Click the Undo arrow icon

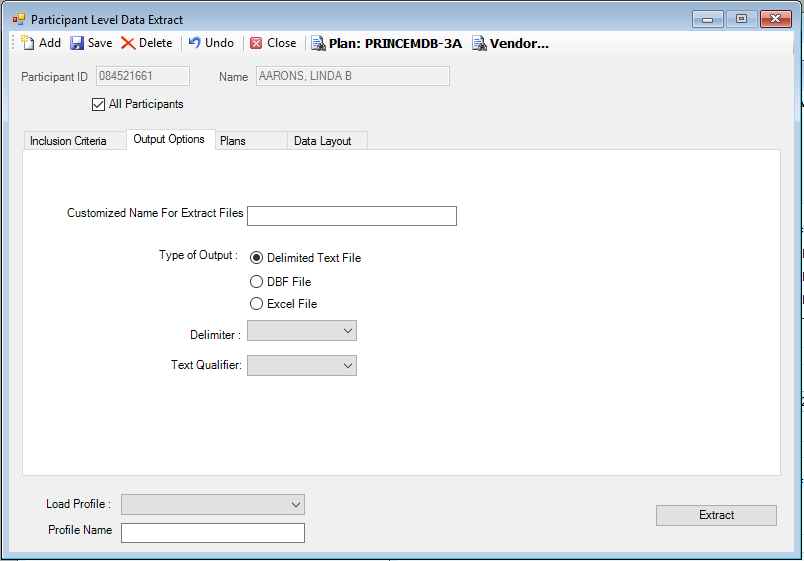click(x=195, y=43)
